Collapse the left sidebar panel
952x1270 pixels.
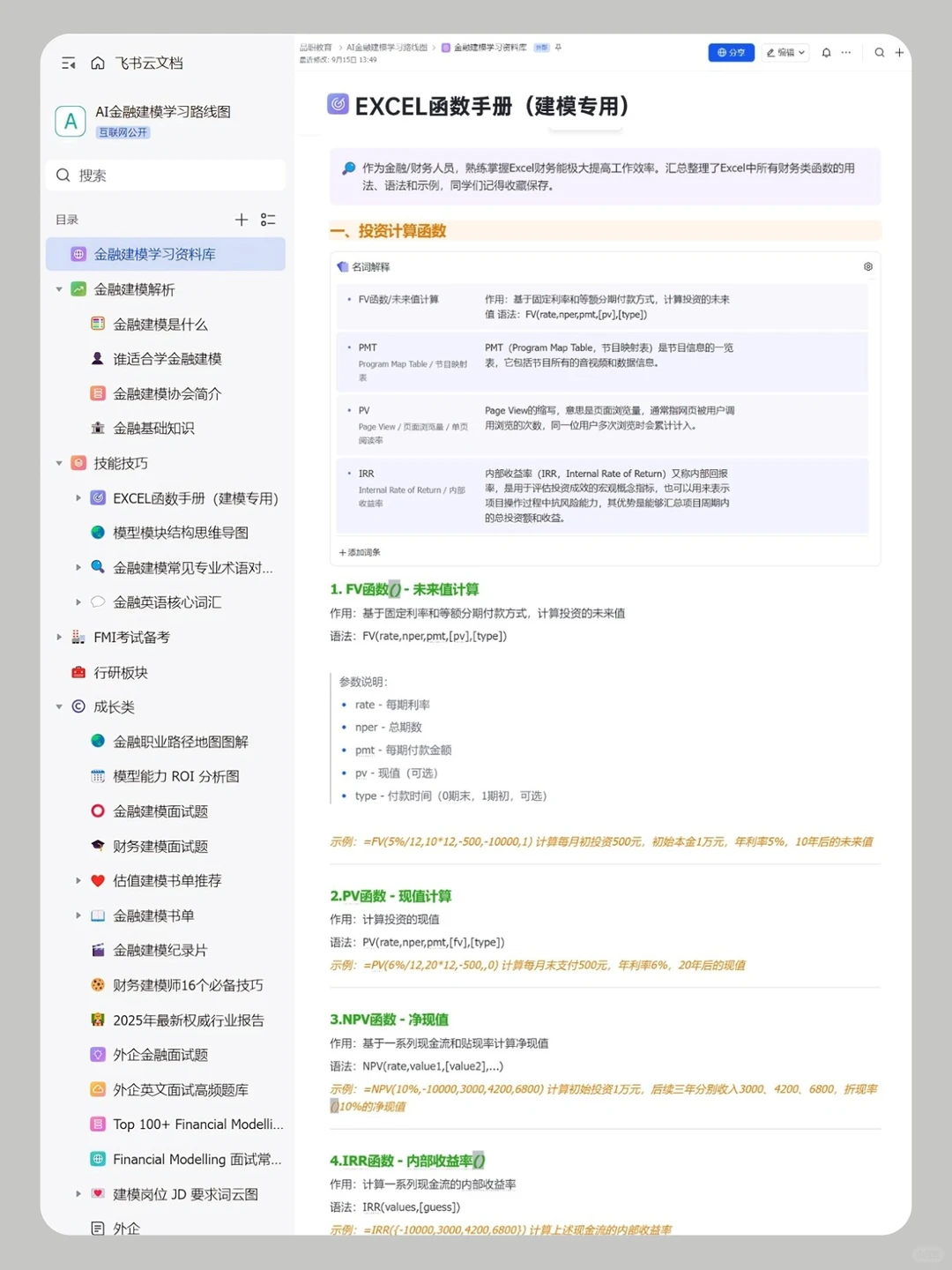[x=69, y=63]
